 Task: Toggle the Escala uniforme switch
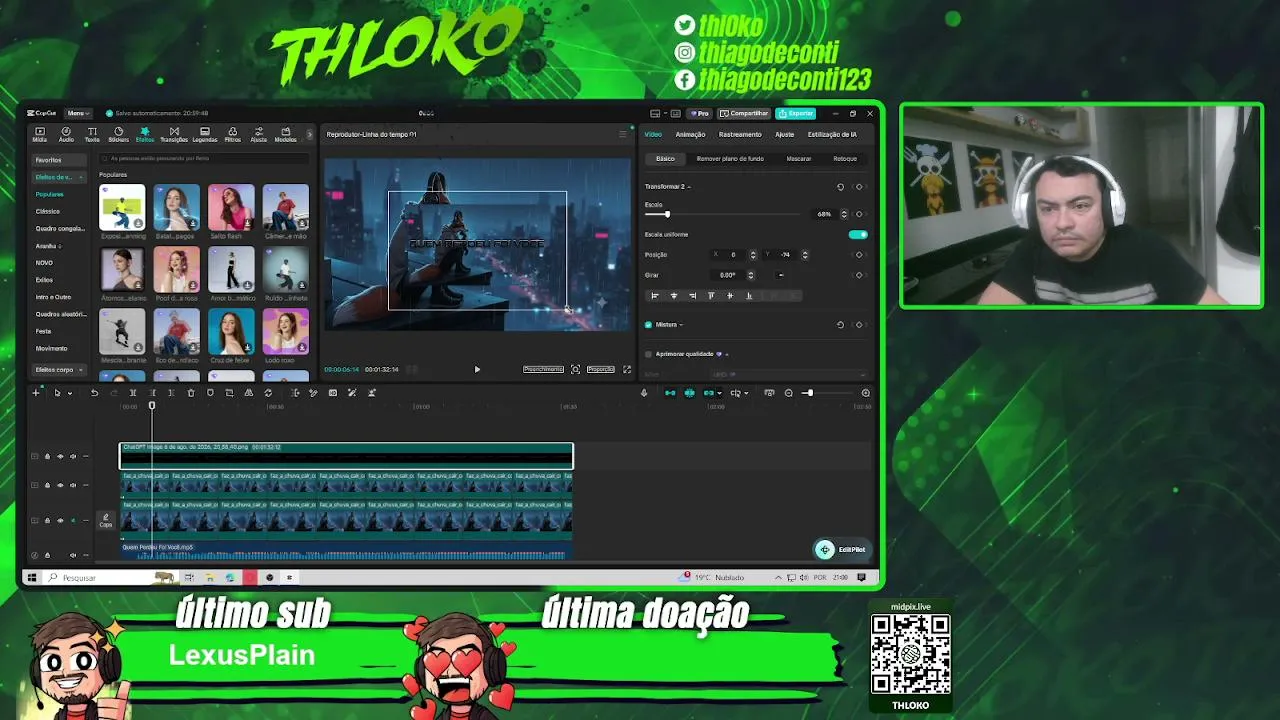858,234
